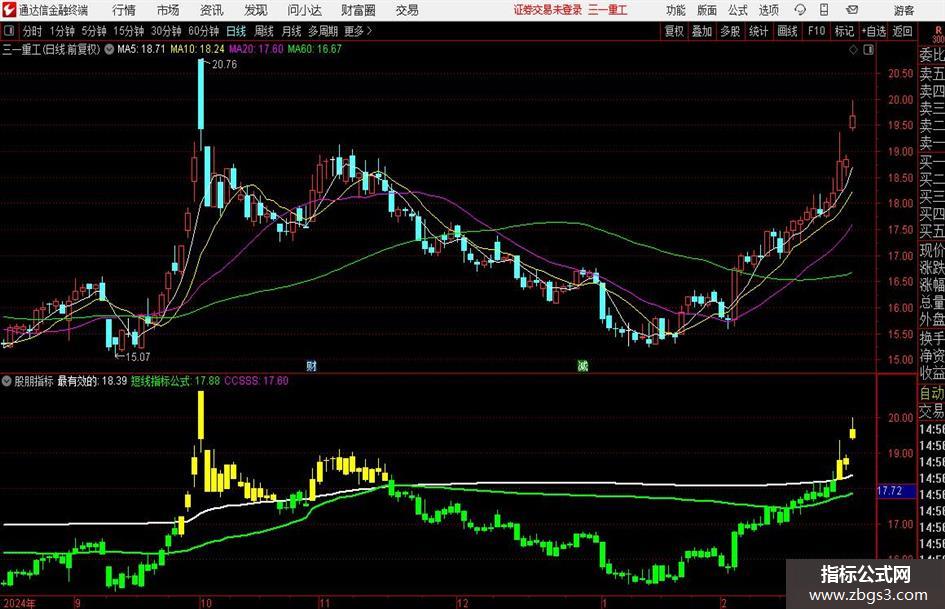
Task: Click the 画线 drawing tool button
Action: pos(787,31)
